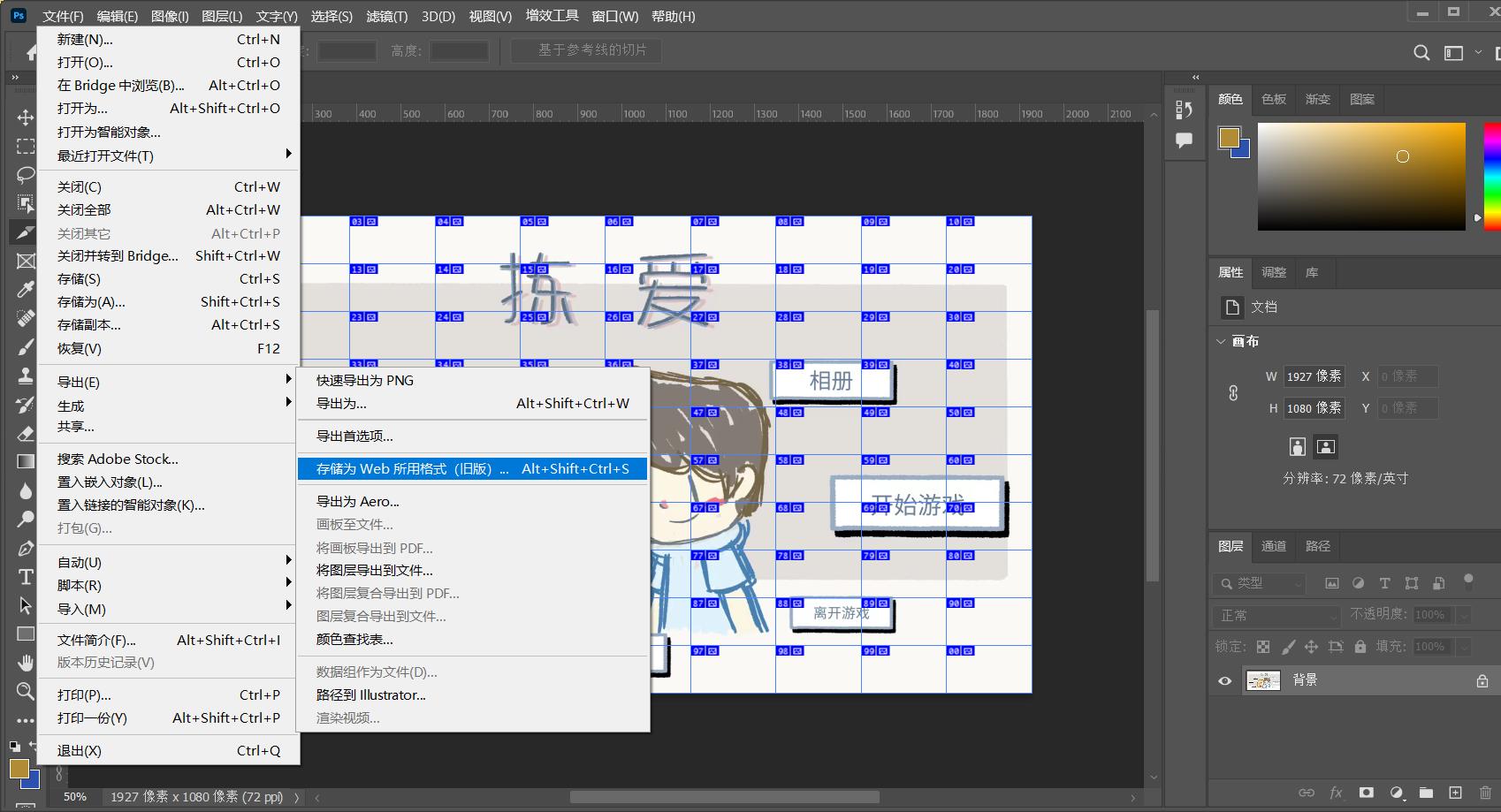Choose 存储为 Web 所用格式 (旧版)
The width and height of the screenshot is (1501, 812).
click(x=473, y=468)
